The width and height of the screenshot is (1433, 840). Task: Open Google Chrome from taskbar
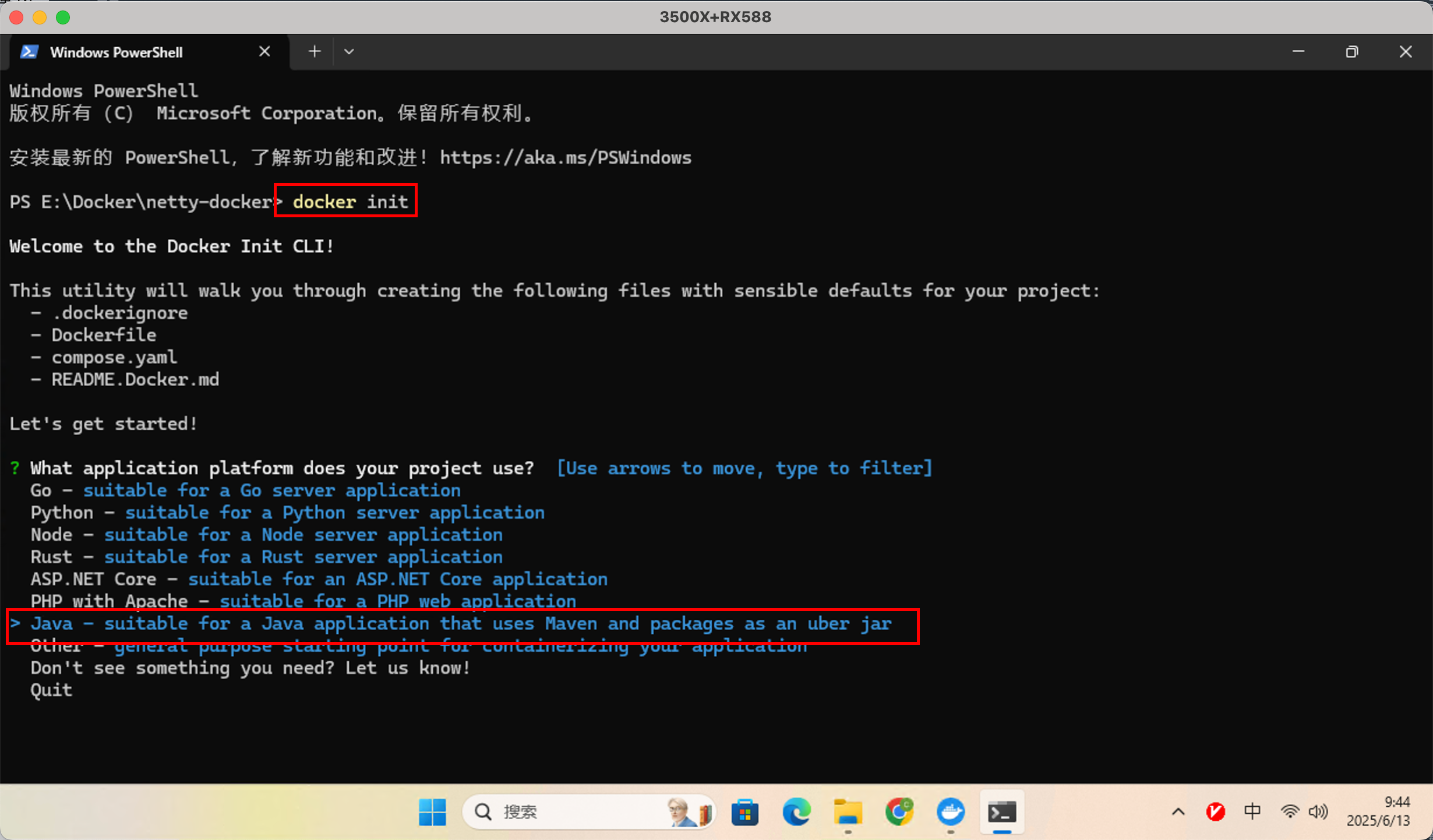click(899, 811)
